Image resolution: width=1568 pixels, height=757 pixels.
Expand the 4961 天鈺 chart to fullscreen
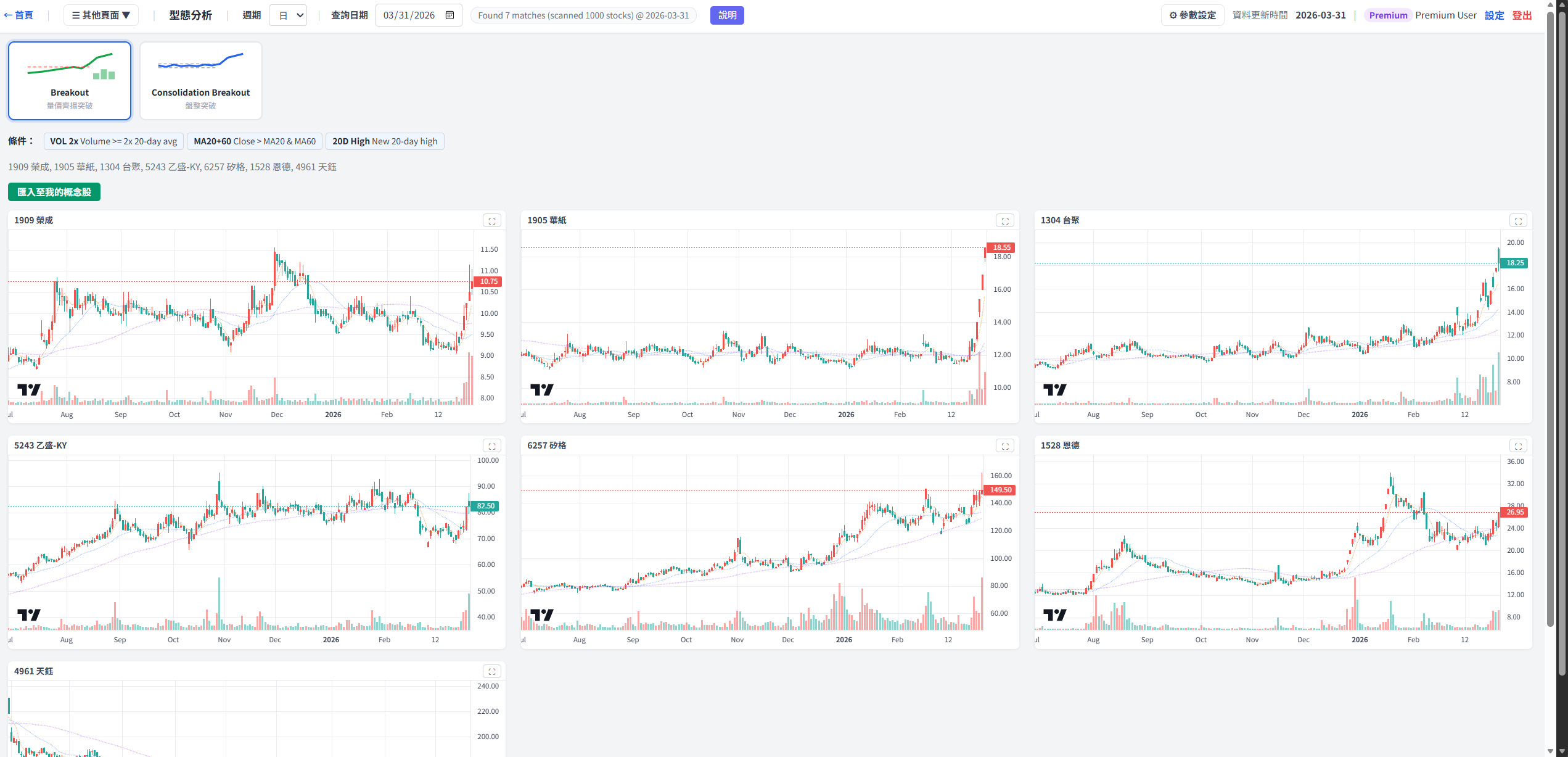coord(491,672)
